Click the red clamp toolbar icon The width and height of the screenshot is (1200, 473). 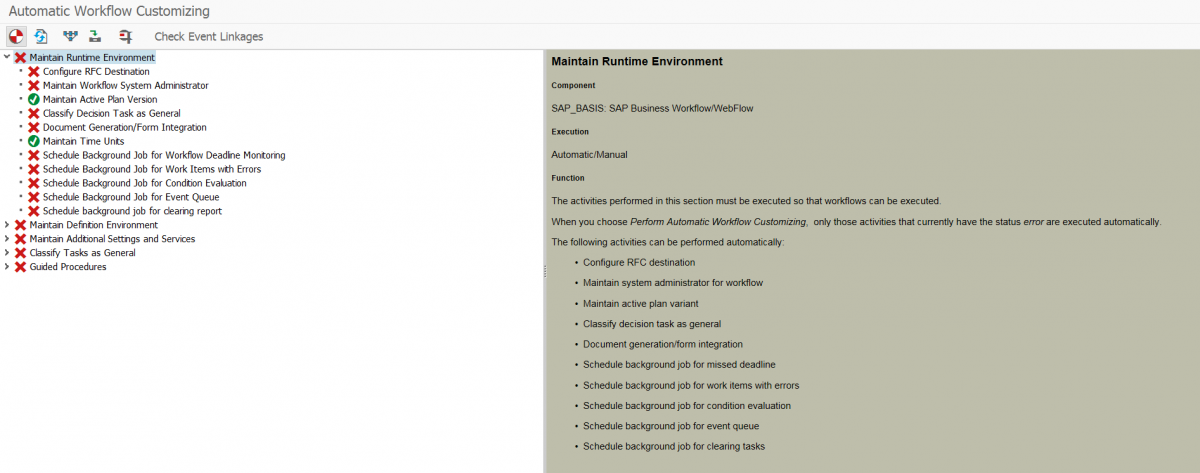click(x=125, y=37)
